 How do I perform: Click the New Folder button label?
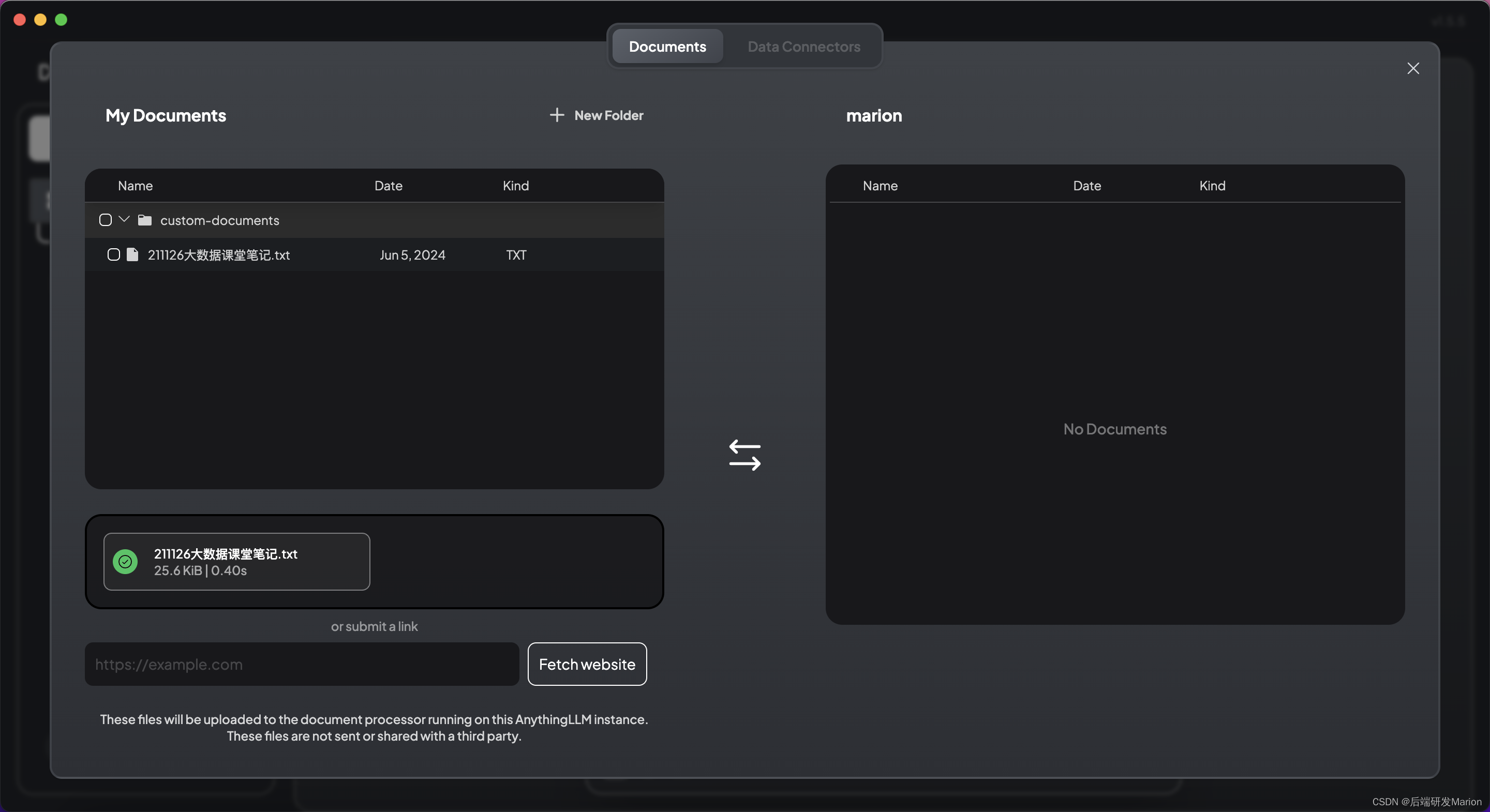(x=608, y=115)
